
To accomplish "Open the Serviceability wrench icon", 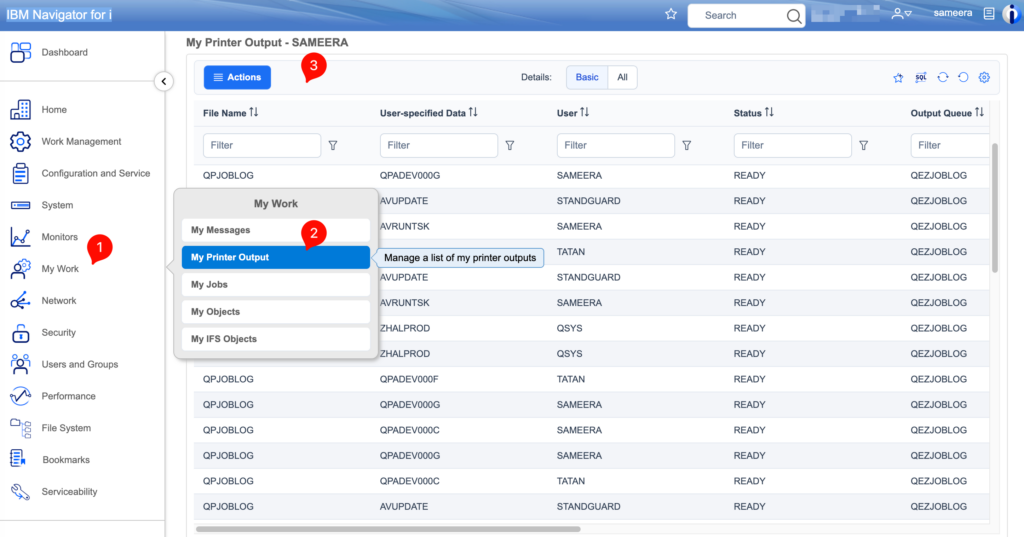I will click(x=20, y=491).
